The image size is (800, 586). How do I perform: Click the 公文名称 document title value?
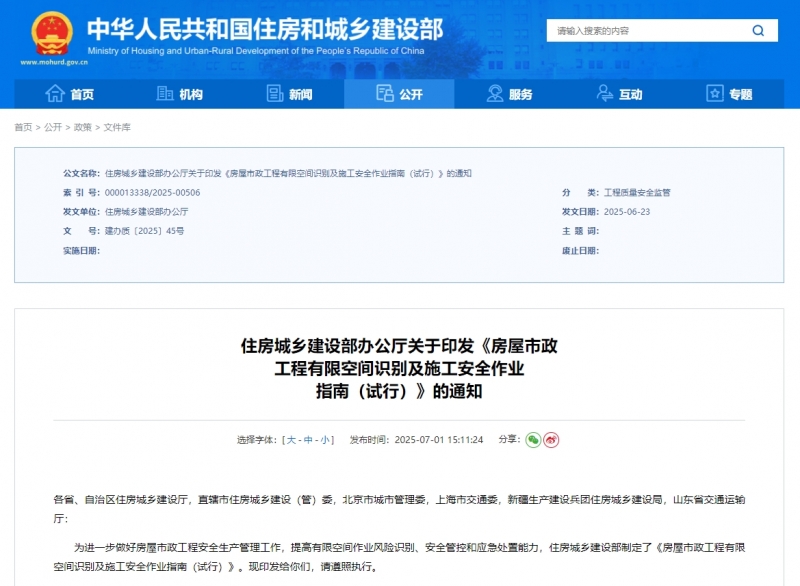288,173
